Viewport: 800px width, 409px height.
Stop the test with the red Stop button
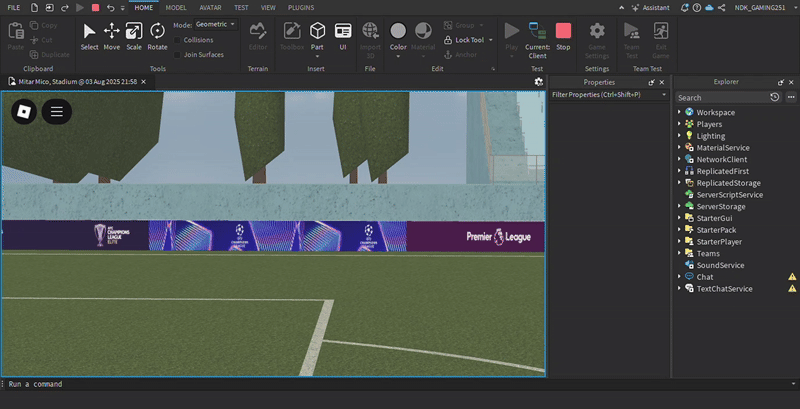pos(563,31)
